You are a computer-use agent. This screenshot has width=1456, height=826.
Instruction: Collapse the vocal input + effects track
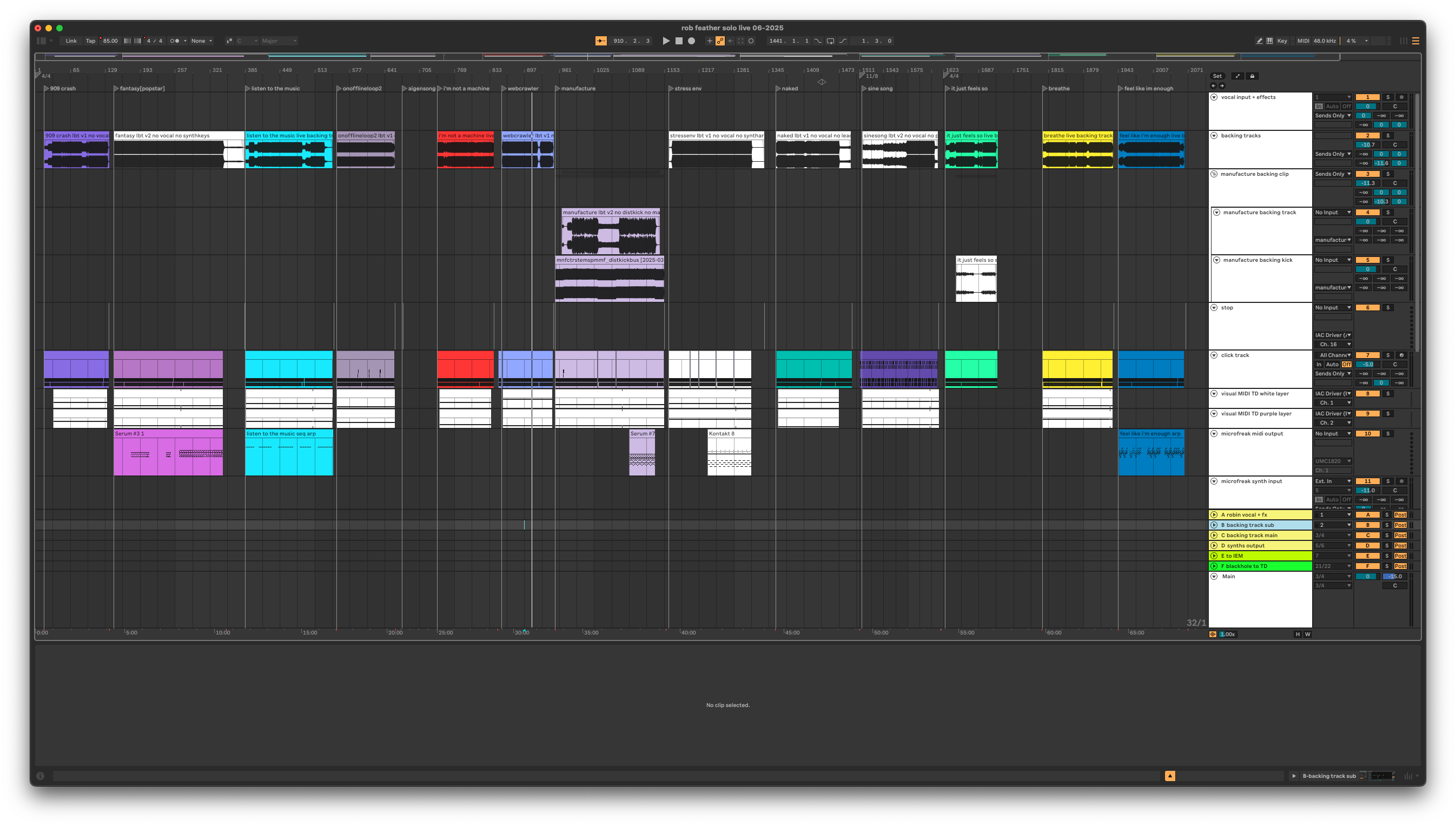click(1214, 97)
